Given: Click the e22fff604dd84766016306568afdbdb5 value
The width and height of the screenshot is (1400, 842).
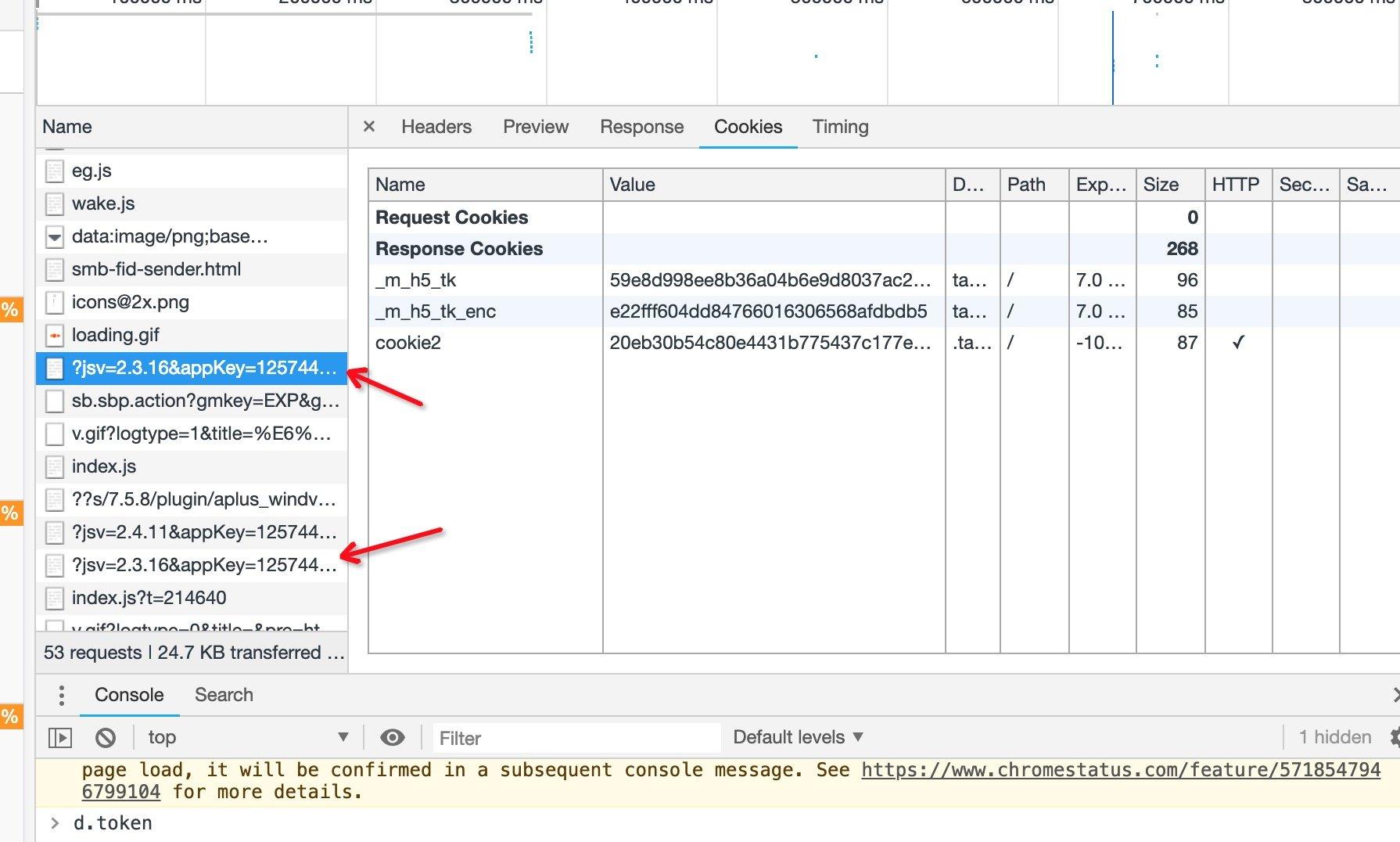Looking at the screenshot, I should point(768,311).
